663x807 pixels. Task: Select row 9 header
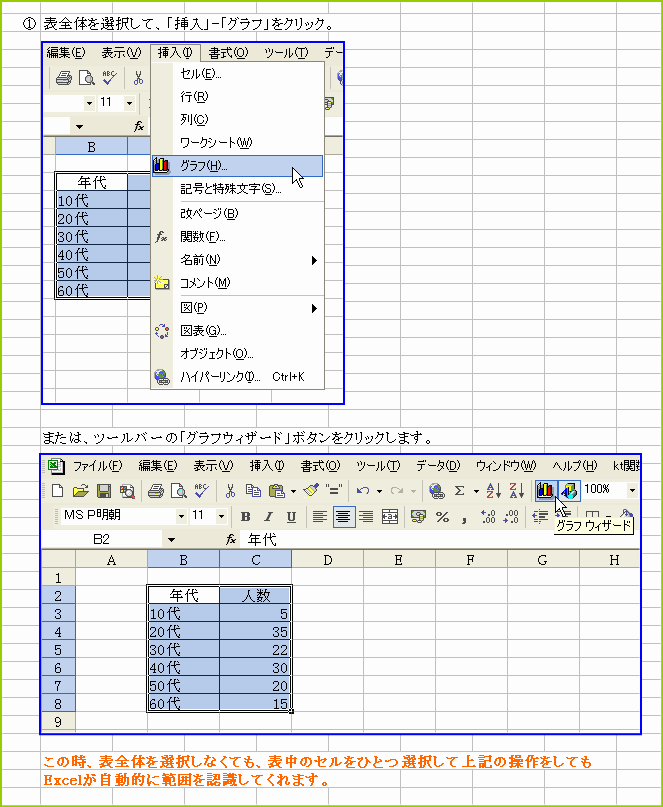point(58,722)
